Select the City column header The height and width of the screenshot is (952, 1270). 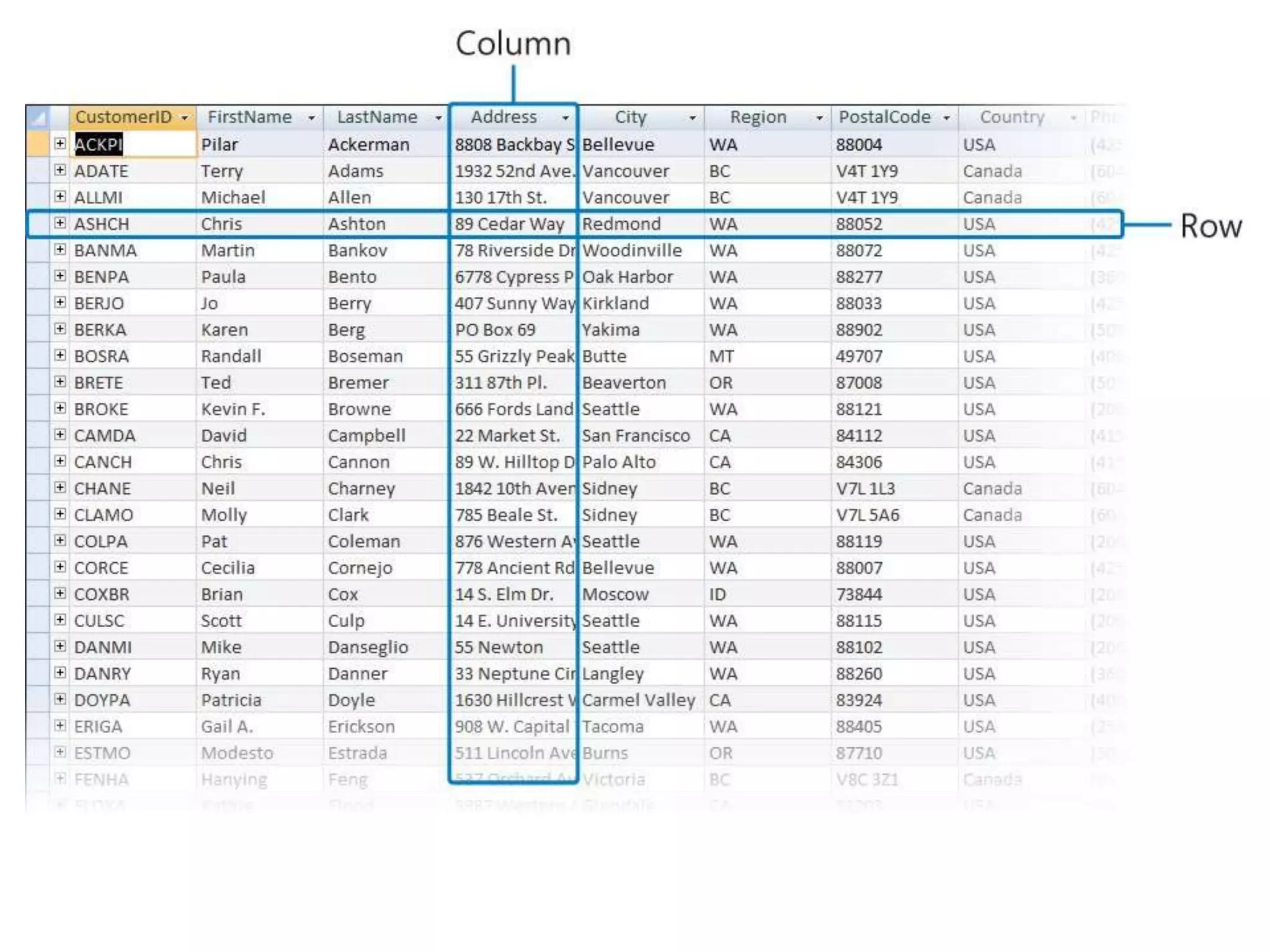pyautogui.click(x=631, y=117)
